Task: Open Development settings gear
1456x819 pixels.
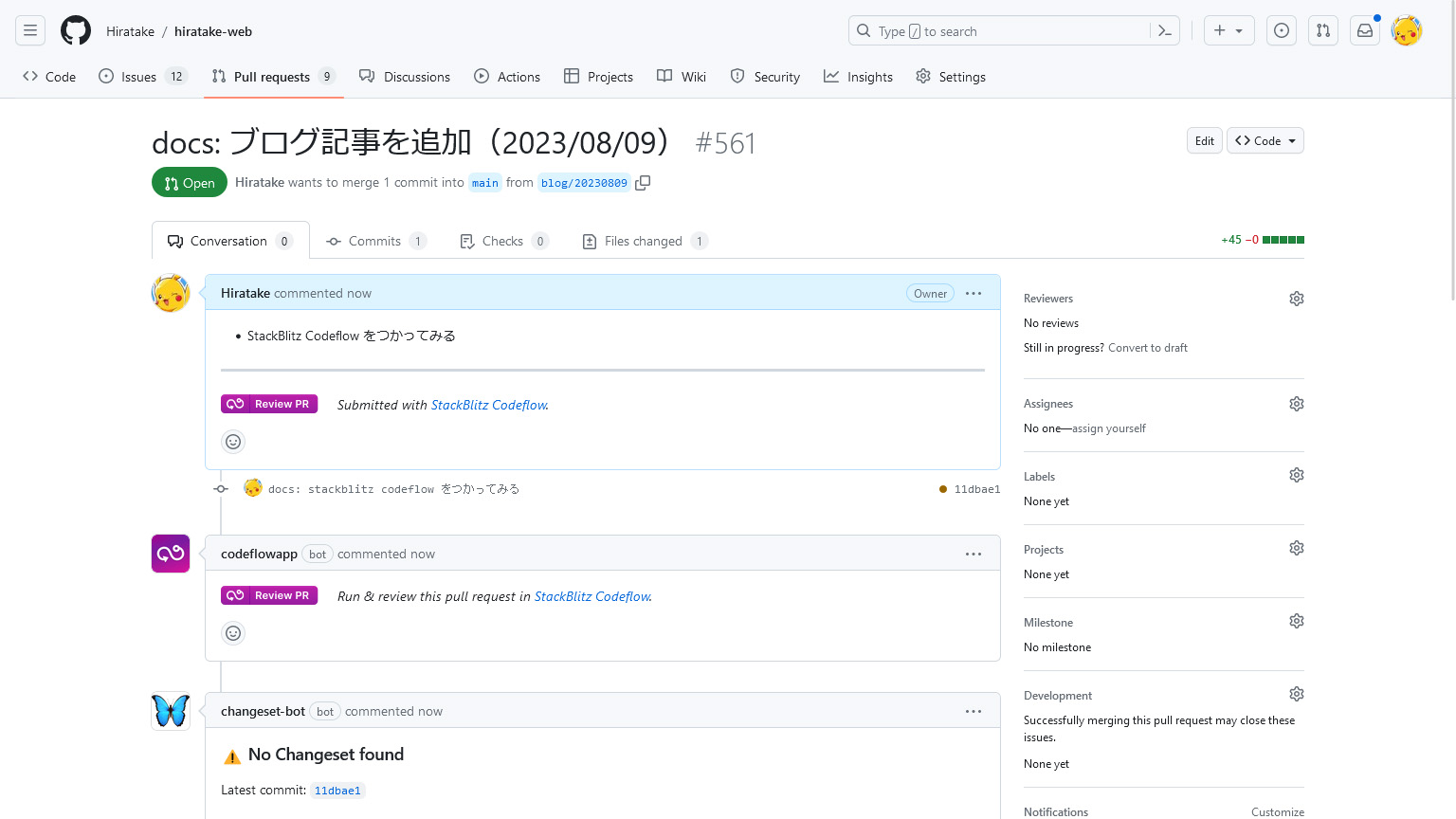Action: (1297, 694)
